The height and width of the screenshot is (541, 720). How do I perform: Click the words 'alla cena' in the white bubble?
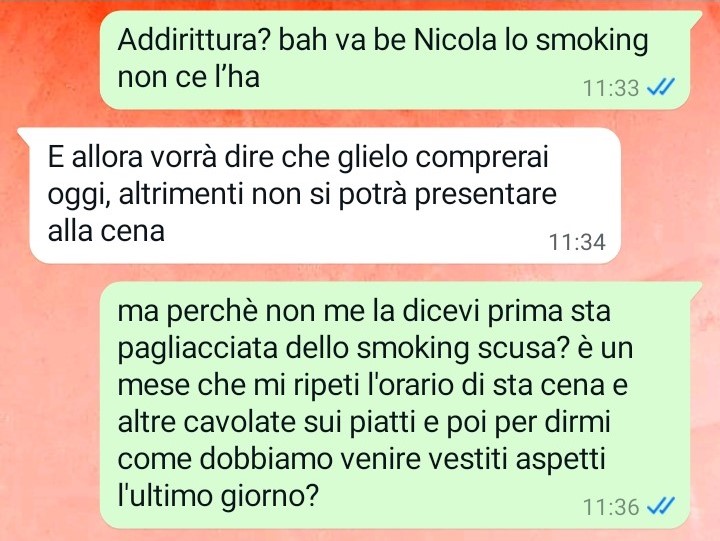106,230
